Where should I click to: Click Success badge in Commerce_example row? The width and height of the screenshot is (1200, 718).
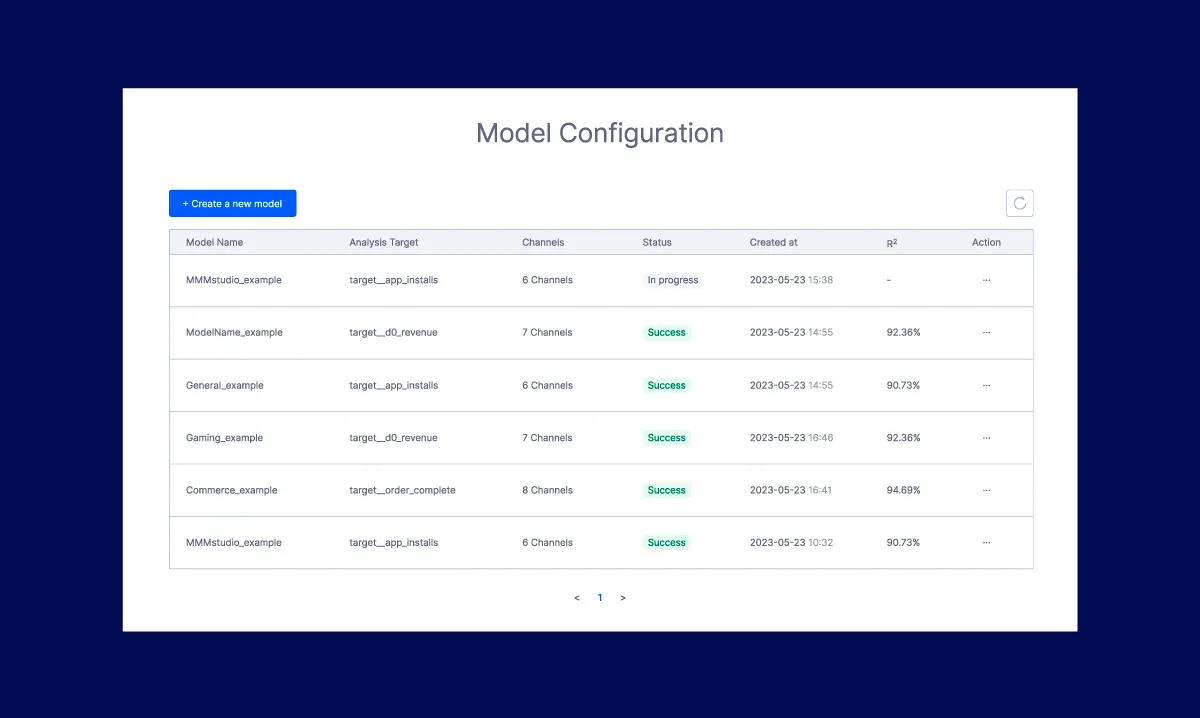click(x=667, y=490)
